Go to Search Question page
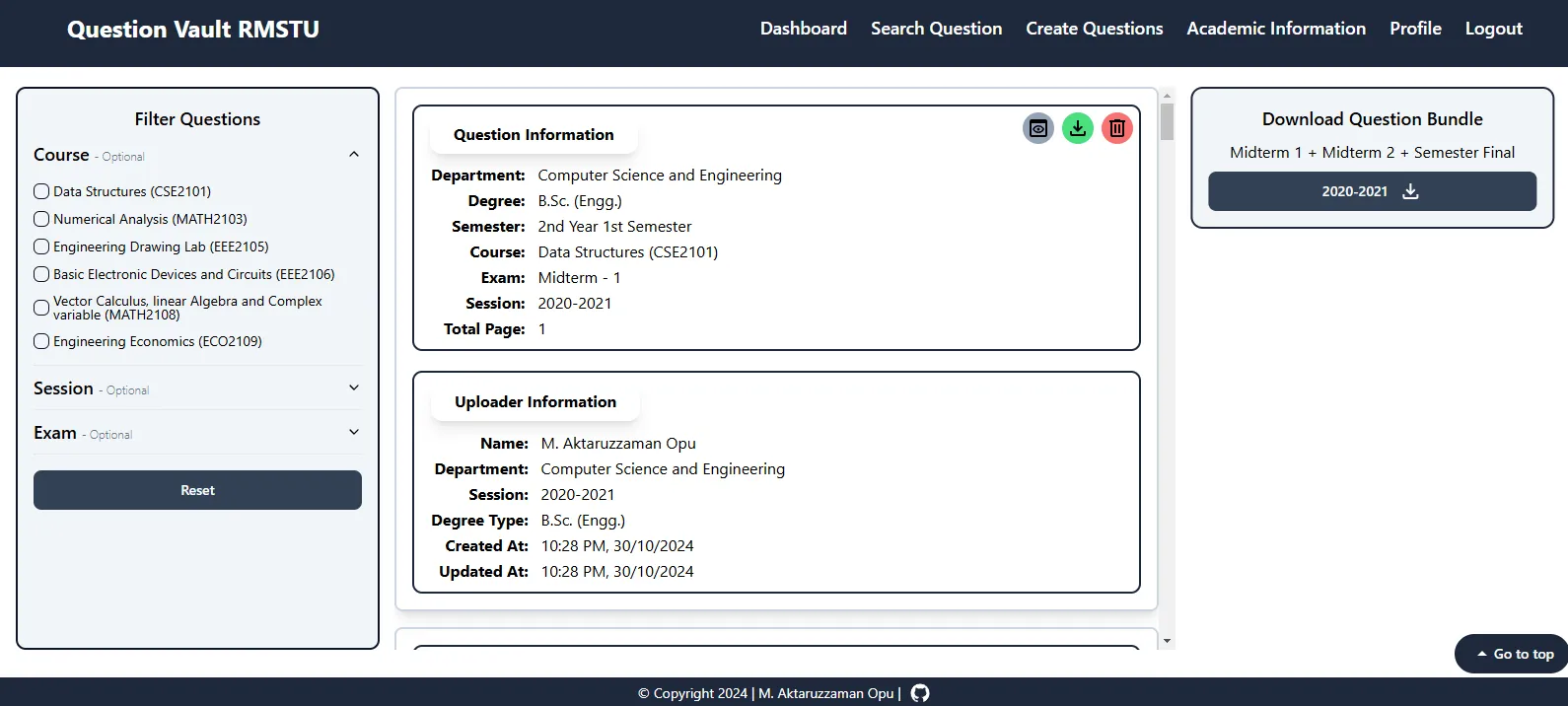 click(936, 29)
